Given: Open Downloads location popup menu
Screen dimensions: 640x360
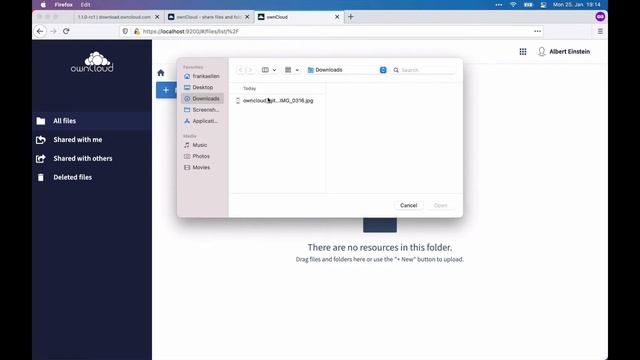Looking at the screenshot, I should tap(347, 70).
